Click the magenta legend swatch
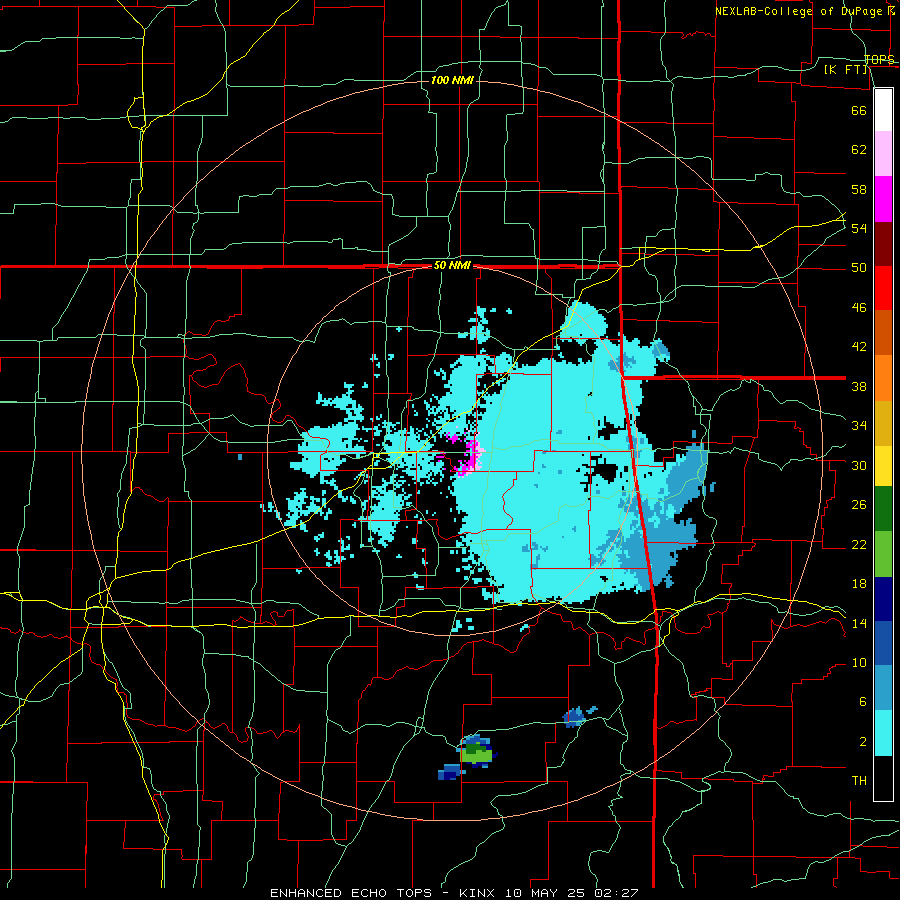Screen dimensions: 900x900 (883, 199)
